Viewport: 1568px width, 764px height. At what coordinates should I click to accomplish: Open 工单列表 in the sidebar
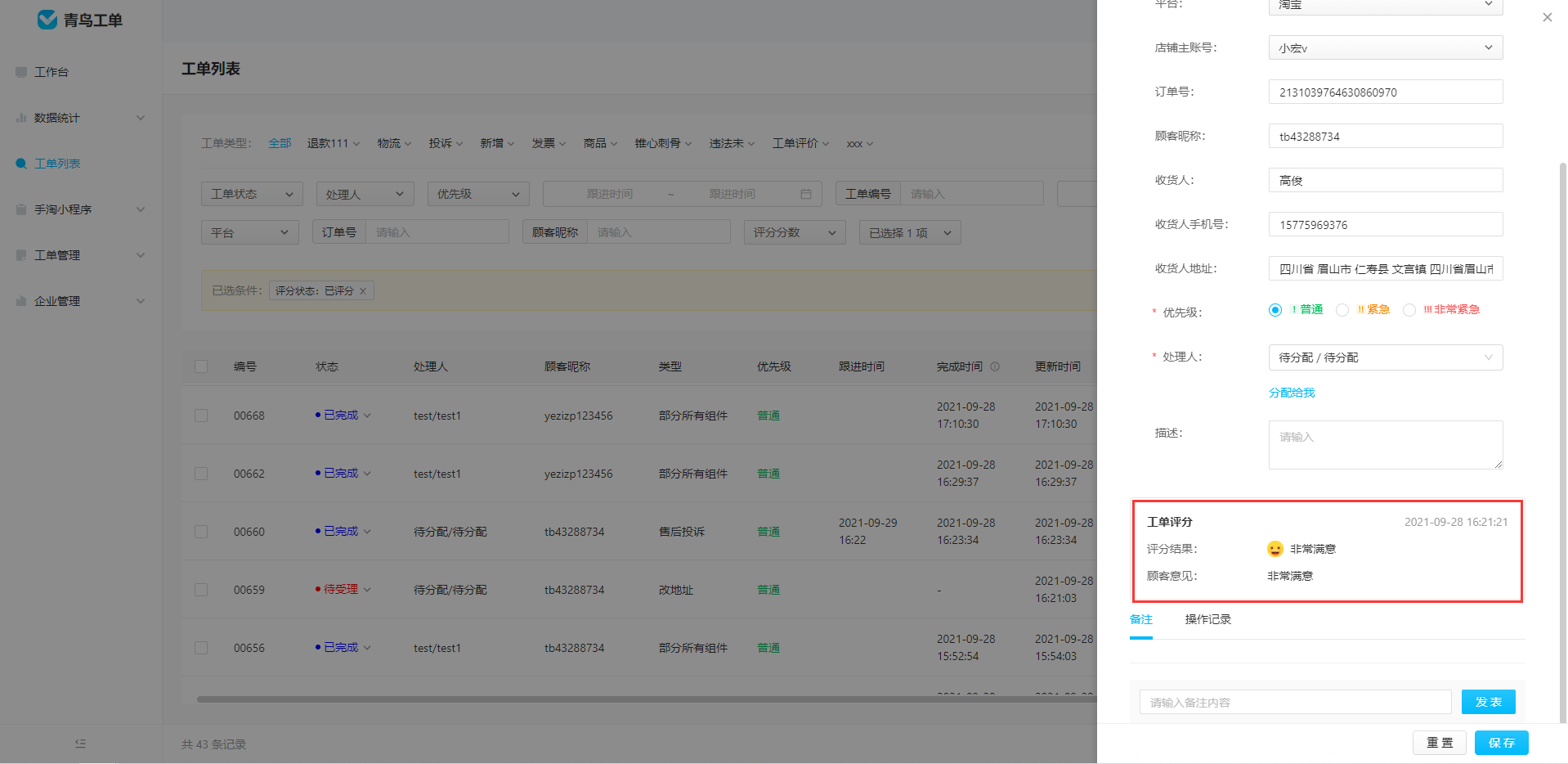pyautogui.click(x=57, y=164)
